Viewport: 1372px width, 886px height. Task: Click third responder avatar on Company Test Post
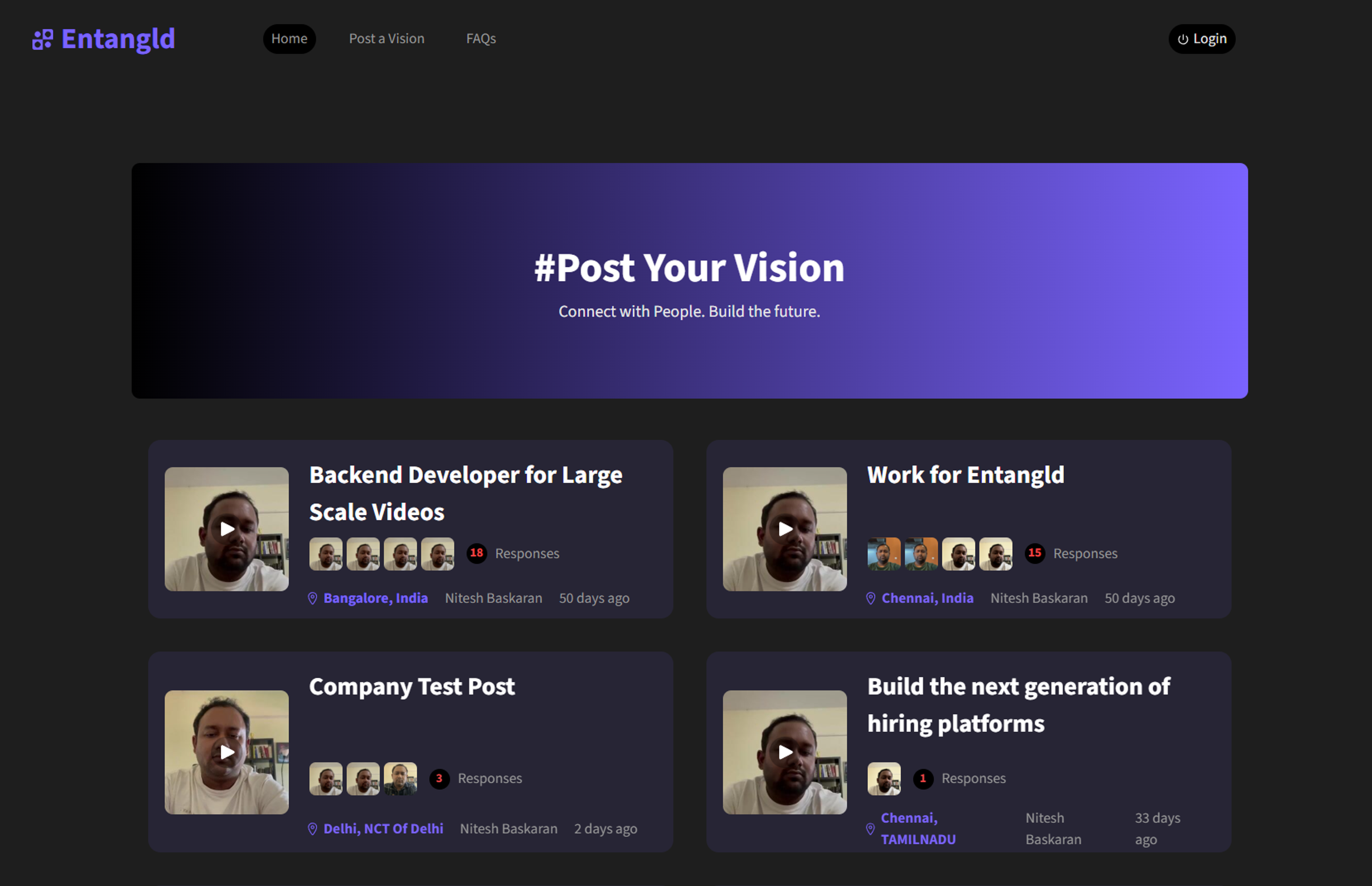click(x=401, y=779)
